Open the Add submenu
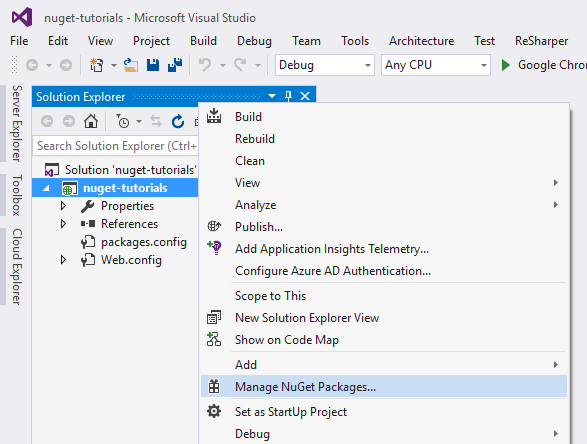Image resolution: width=587 pixels, height=444 pixels. coord(384,364)
